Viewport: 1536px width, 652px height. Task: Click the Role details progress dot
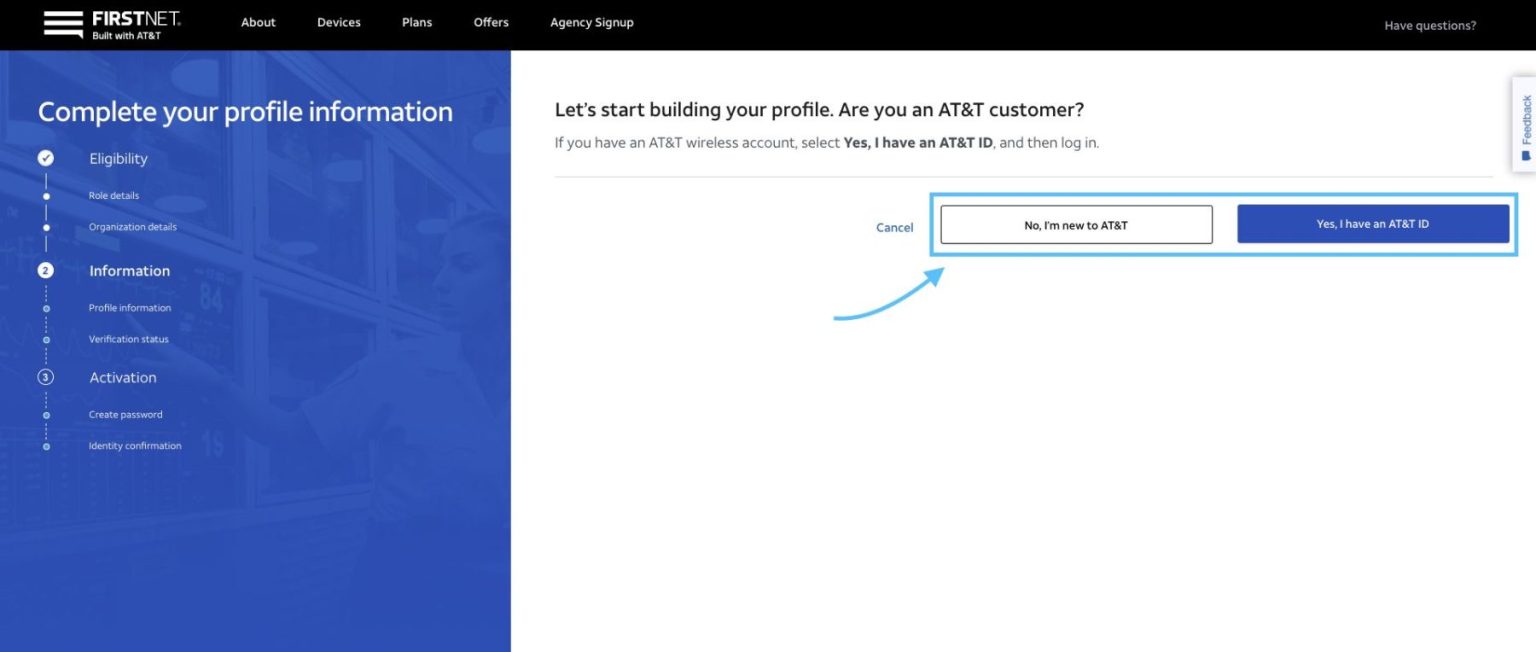coord(46,195)
